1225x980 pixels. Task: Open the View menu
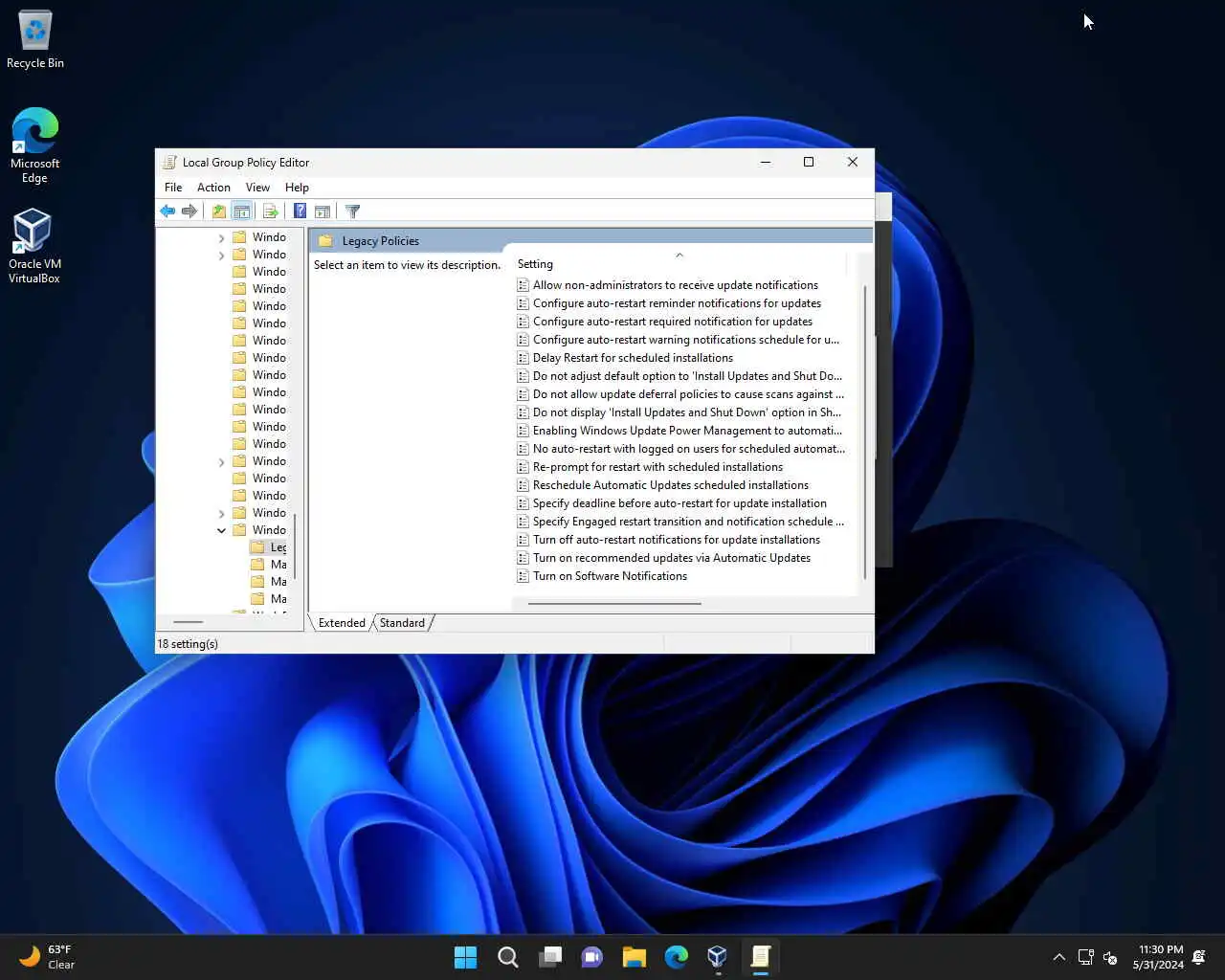pos(257,188)
